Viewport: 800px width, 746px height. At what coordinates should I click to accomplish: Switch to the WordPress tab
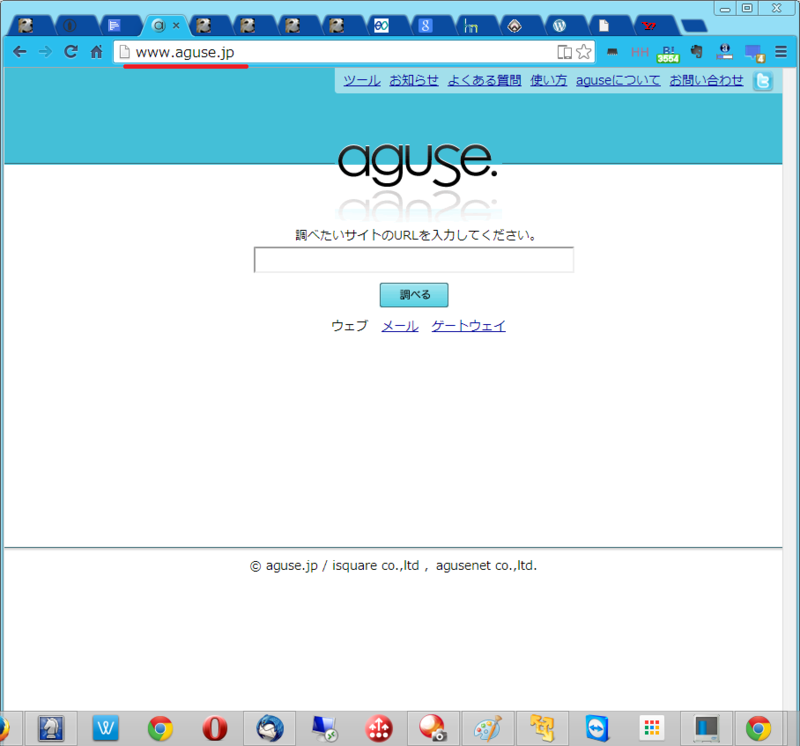(566, 26)
